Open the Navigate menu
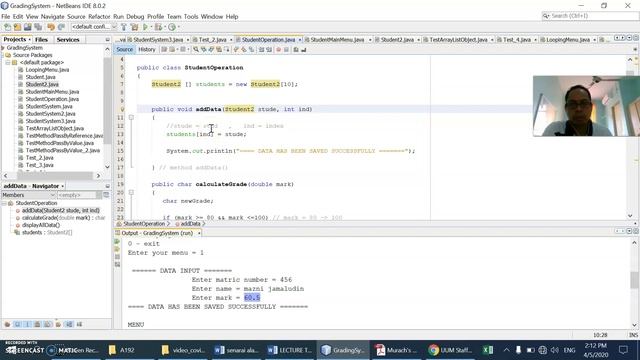This screenshot has width=640, height=360. pos(53,17)
